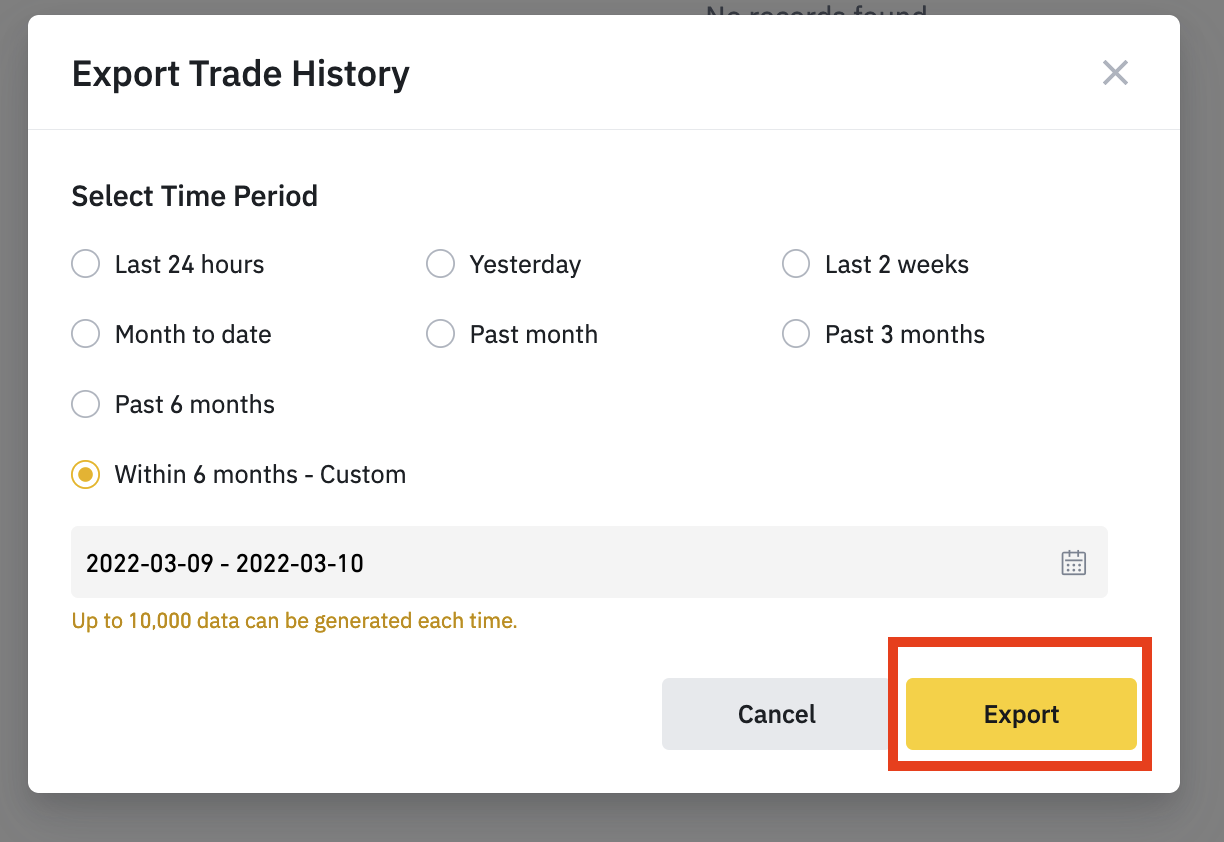
Task: Choose the Past month radio circle
Action: tap(441, 334)
